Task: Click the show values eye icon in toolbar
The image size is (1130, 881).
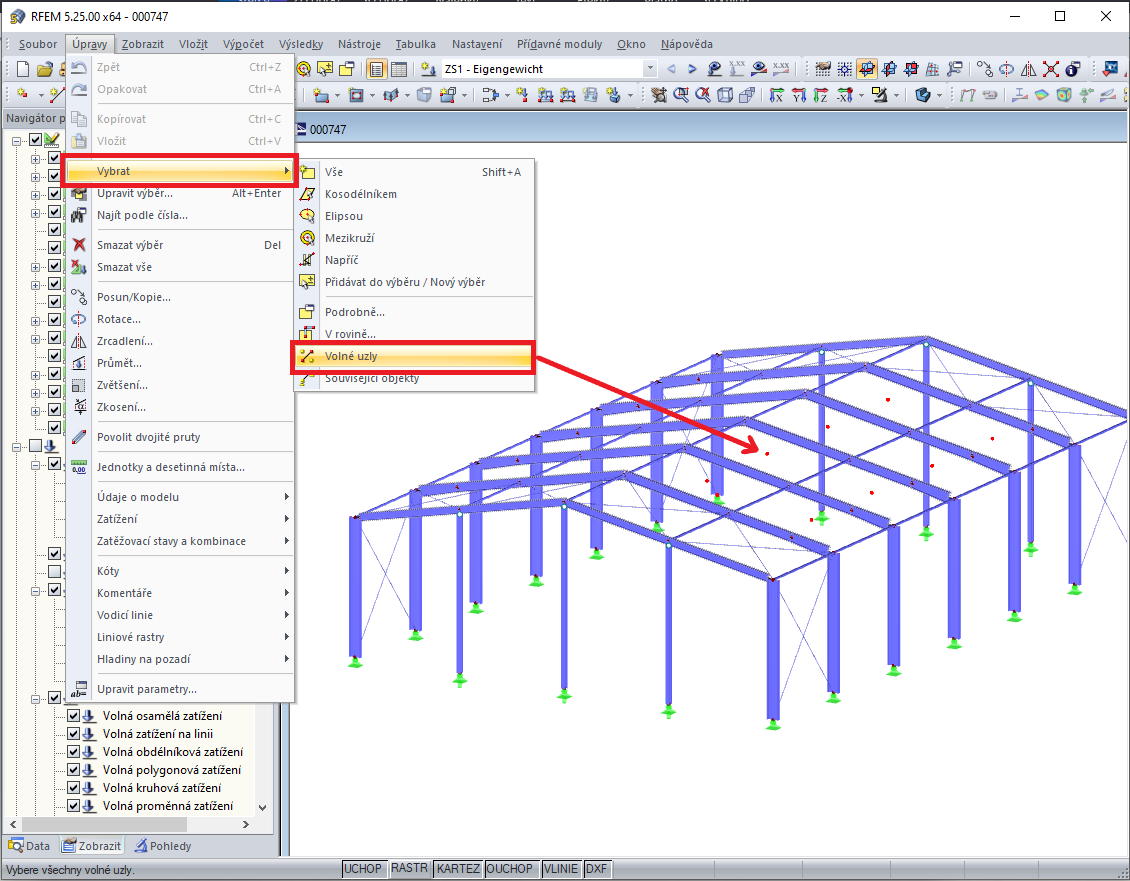Action: [759, 69]
